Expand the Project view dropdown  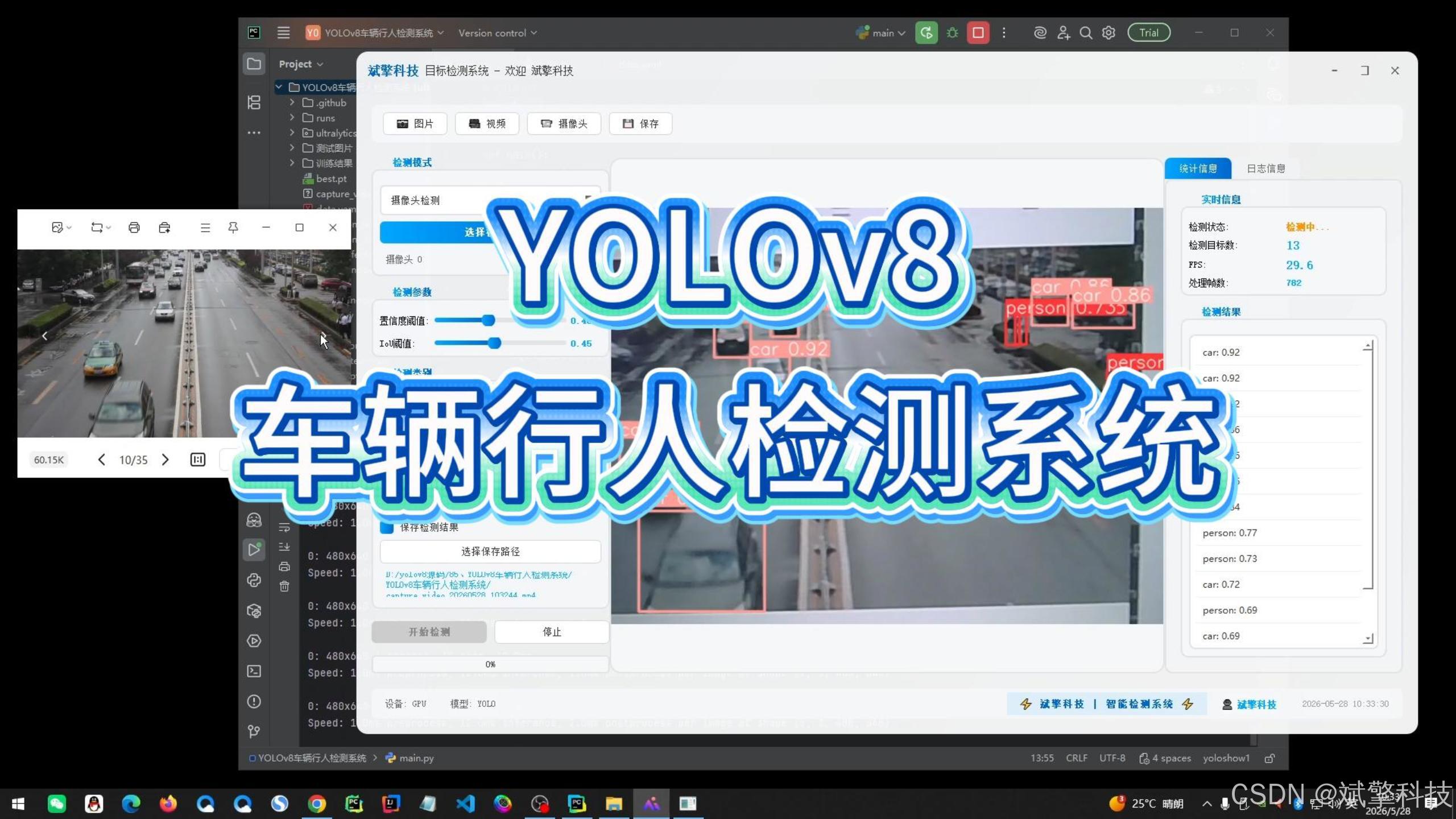tap(301, 64)
